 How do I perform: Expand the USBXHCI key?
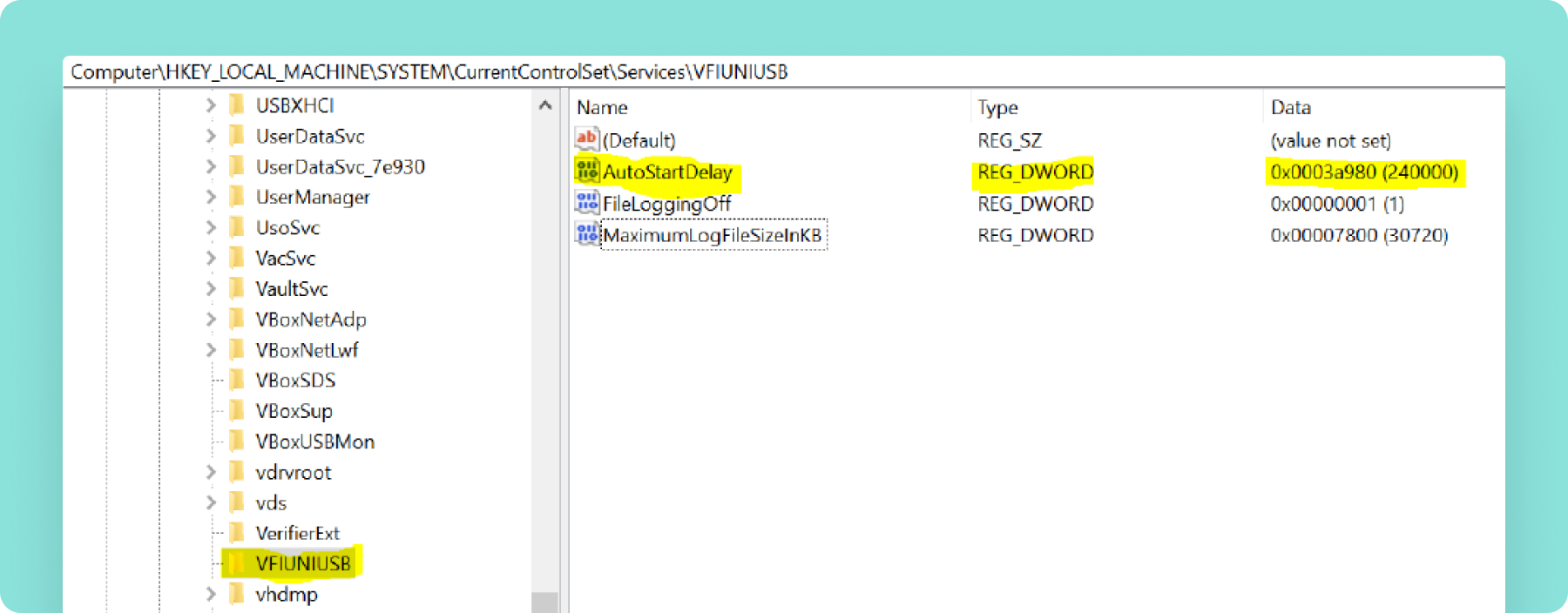(211, 105)
